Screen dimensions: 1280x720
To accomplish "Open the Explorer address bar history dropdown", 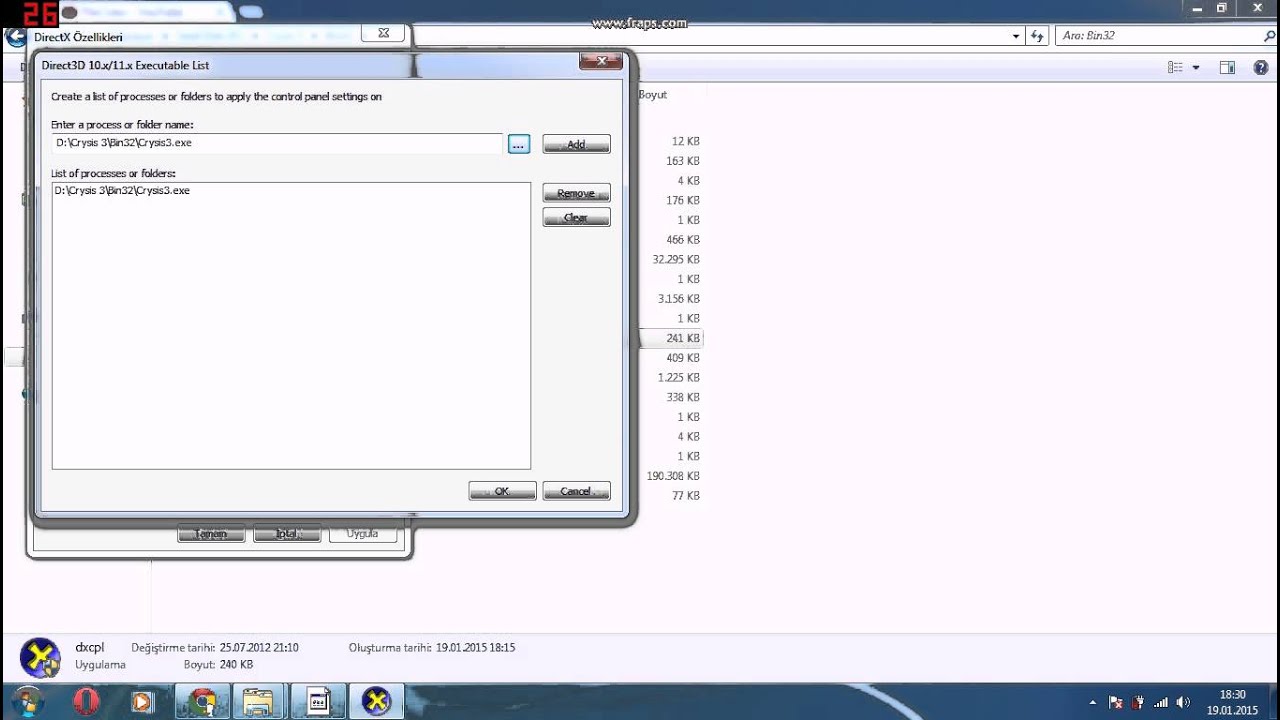I will click(x=1017, y=36).
